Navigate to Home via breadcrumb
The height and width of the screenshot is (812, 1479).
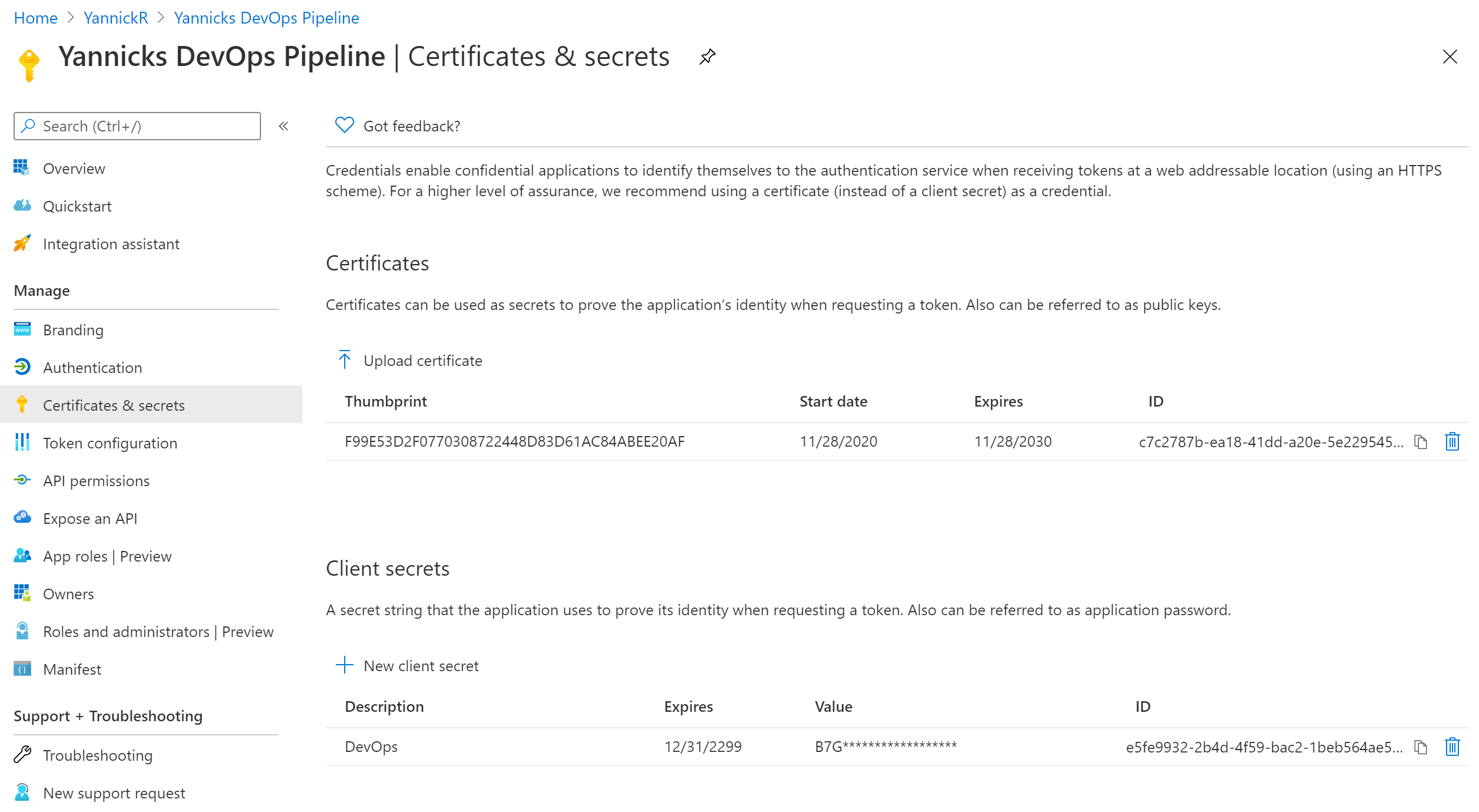35,18
